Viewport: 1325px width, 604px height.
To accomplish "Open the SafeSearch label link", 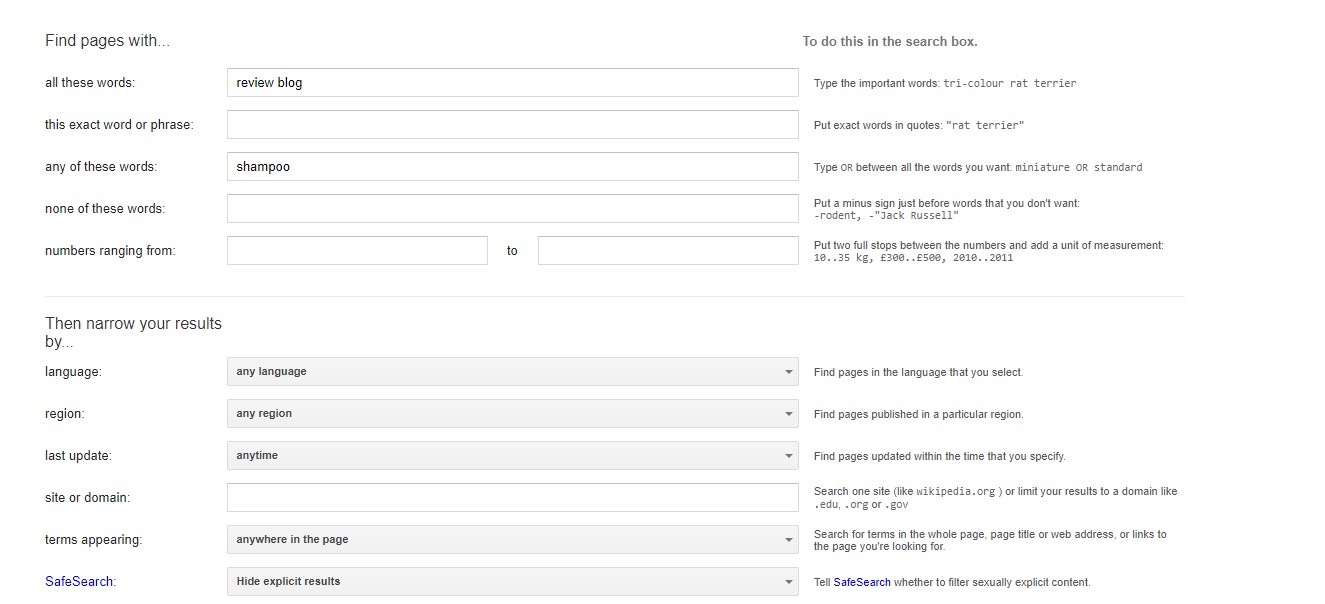I will tap(79, 581).
